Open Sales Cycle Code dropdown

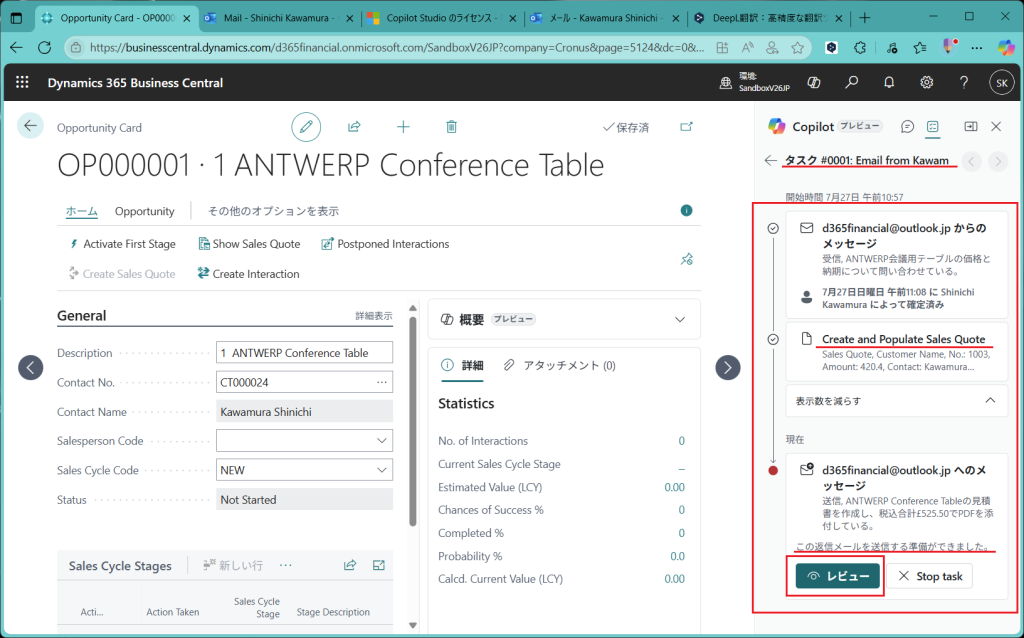click(382, 470)
